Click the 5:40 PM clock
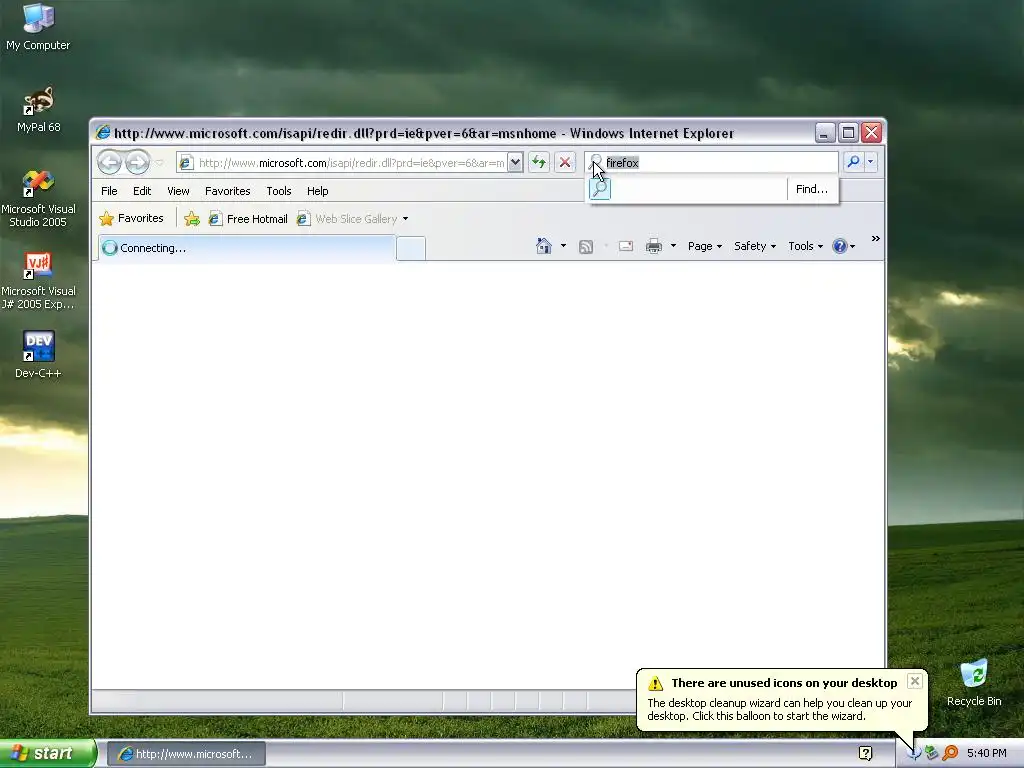The width and height of the screenshot is (1024, 768). pos(986,753)
